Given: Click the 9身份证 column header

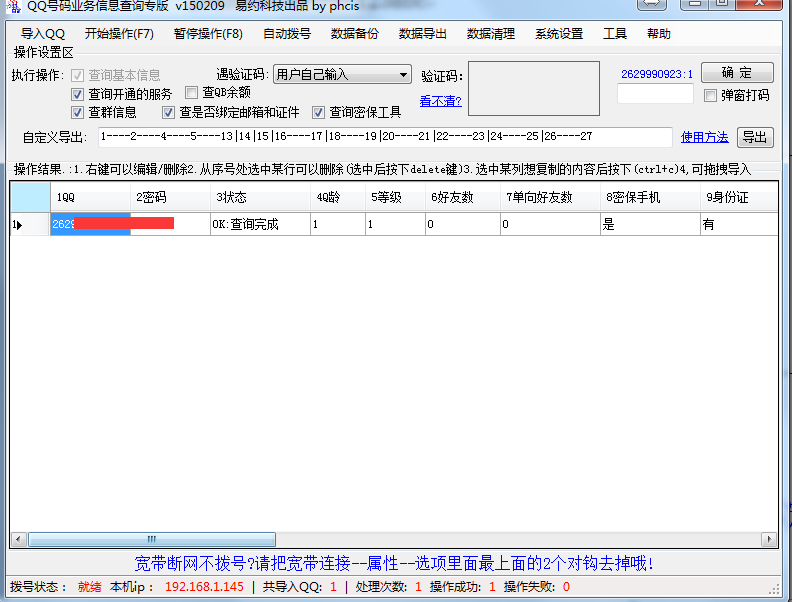Looking at the screenshot, I should (739, 197).
